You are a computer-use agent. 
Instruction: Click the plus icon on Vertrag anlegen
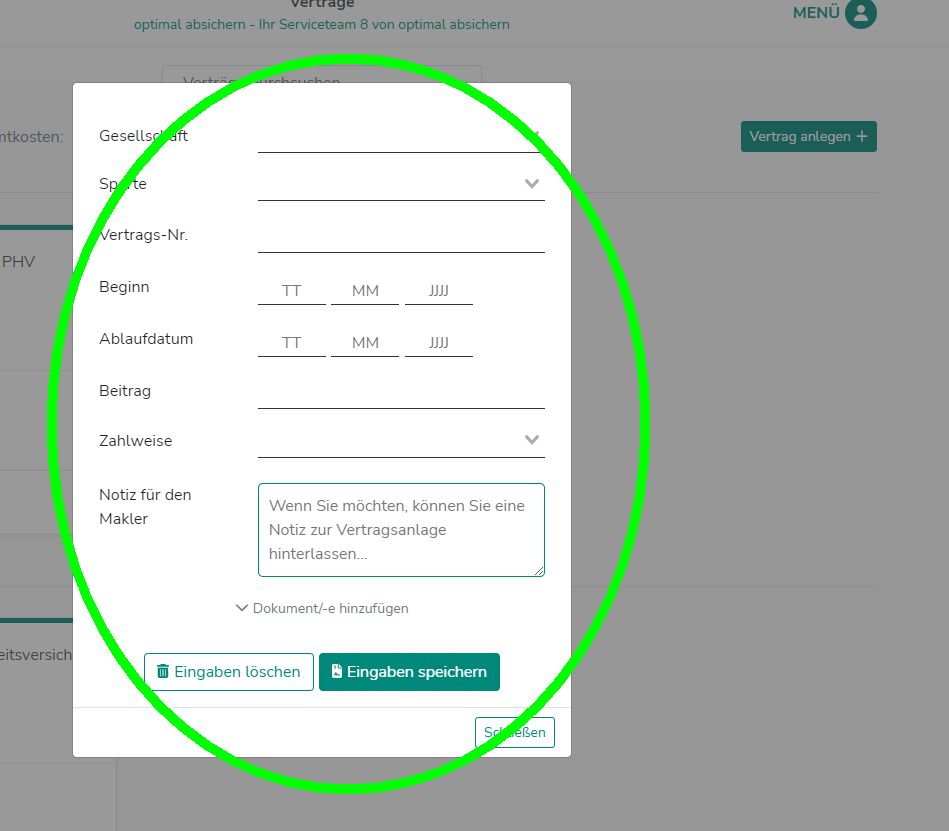862,136
